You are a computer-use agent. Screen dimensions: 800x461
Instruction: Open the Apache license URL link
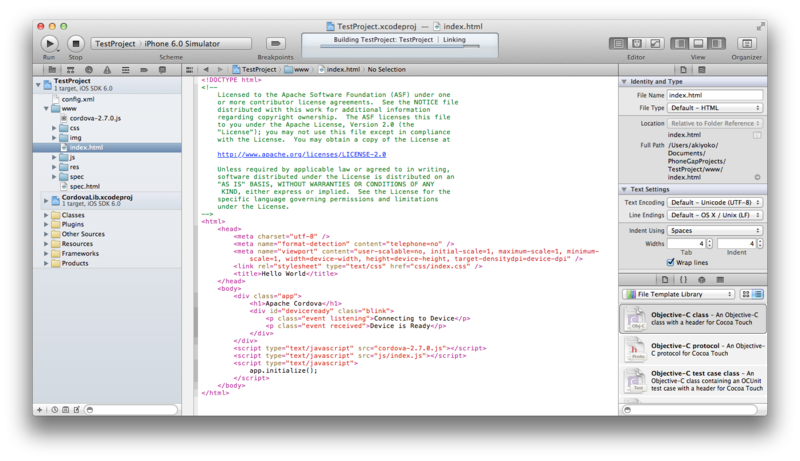pyautogui.click(x=302, y=155)
